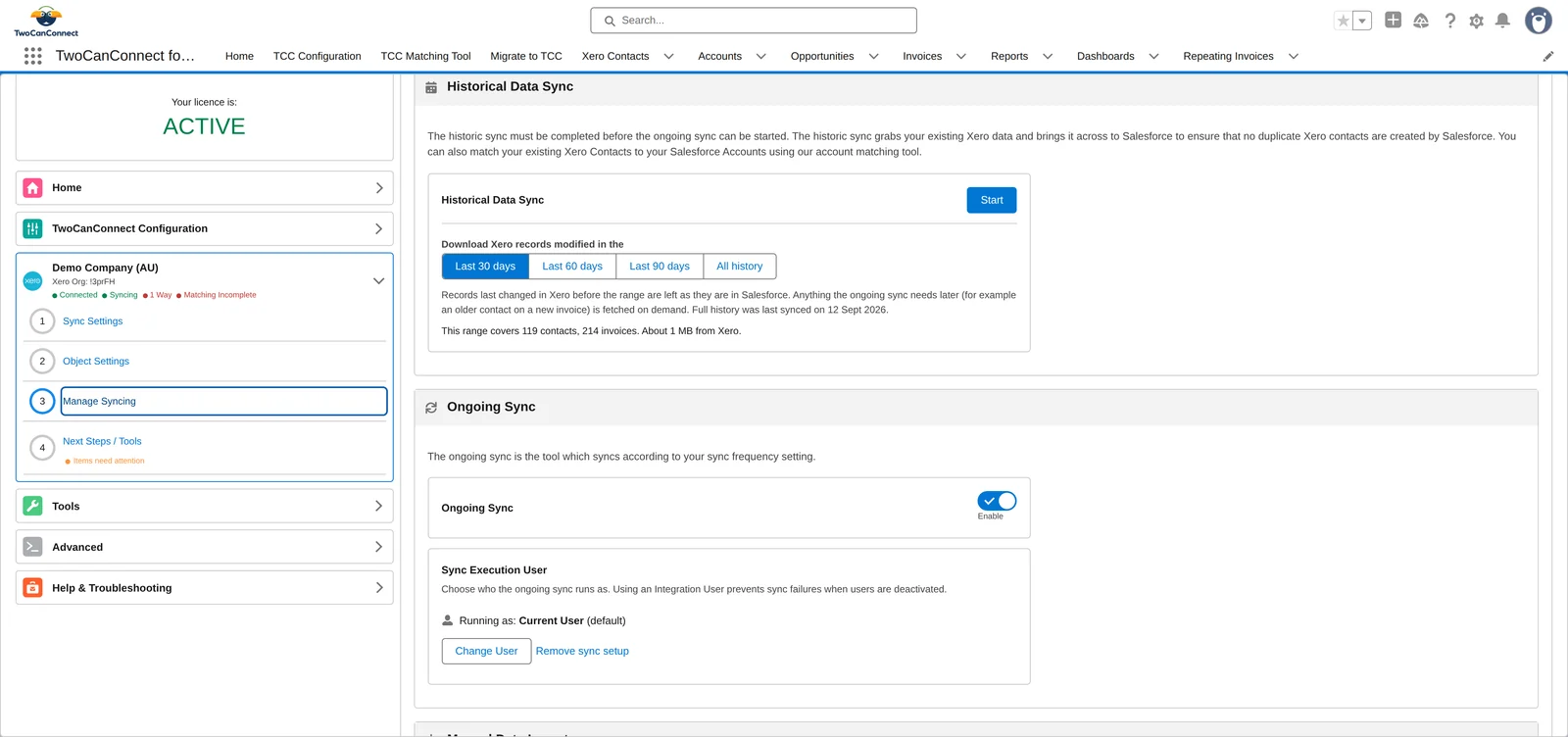Click in the global Search field
Screen dimensions: 1568x737
(754, 21)
